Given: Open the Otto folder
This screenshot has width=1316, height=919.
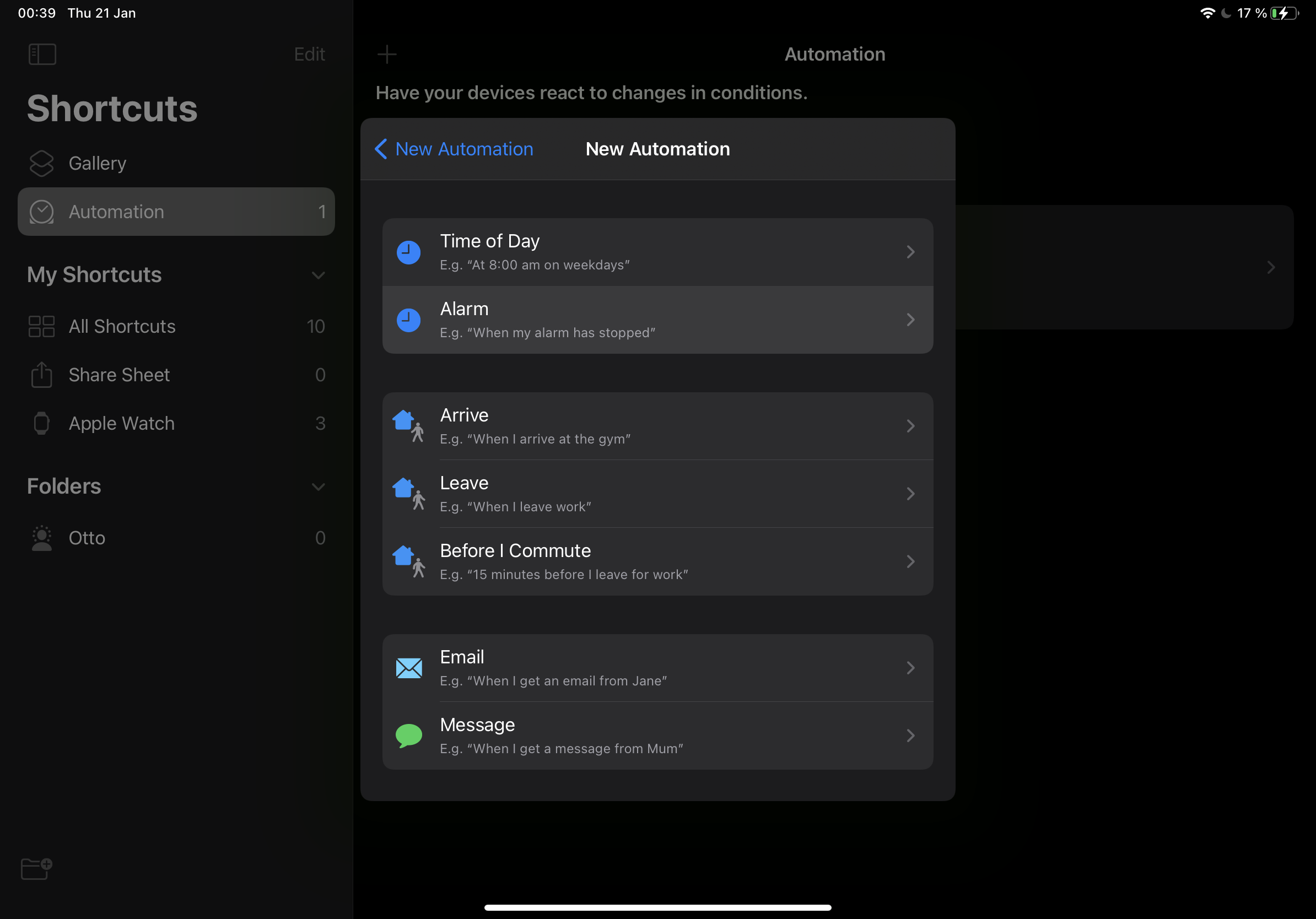Looking at the screenshot, I should click(x=87, y=538).
